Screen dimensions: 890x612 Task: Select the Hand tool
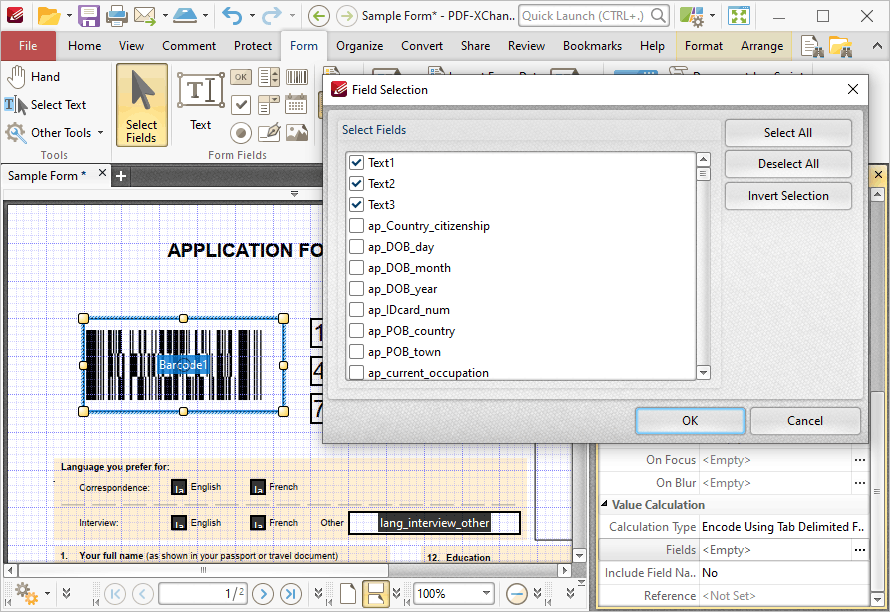(33, 77)
